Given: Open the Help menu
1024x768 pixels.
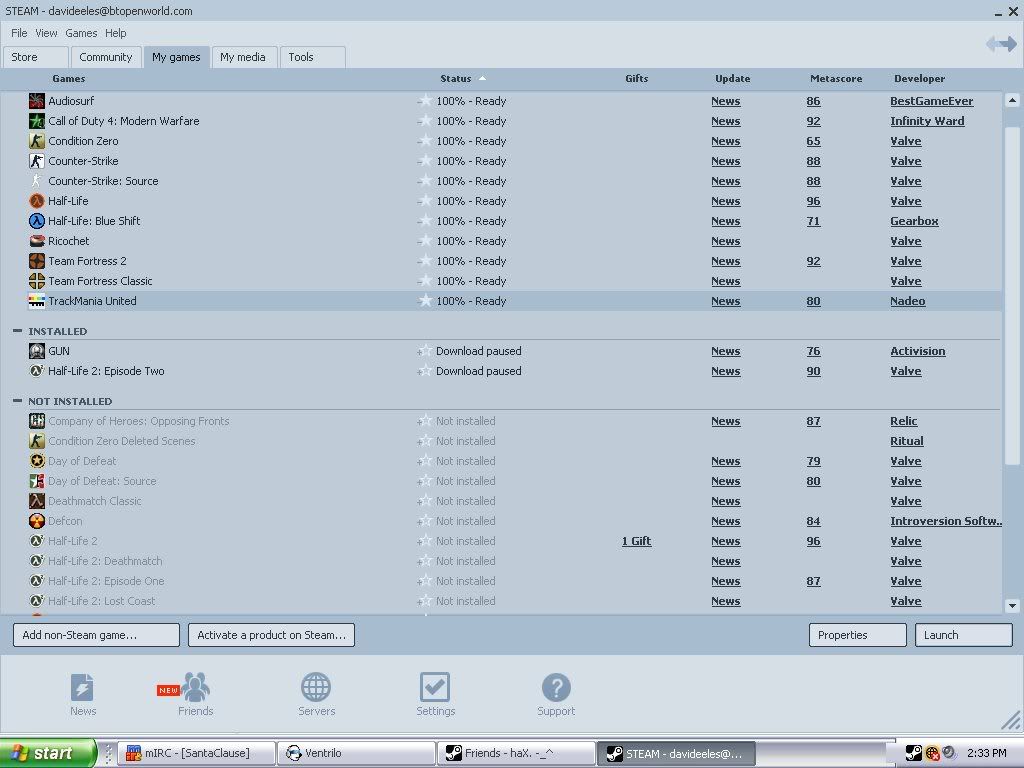Looking at the screenshot, I should [116, 33].
